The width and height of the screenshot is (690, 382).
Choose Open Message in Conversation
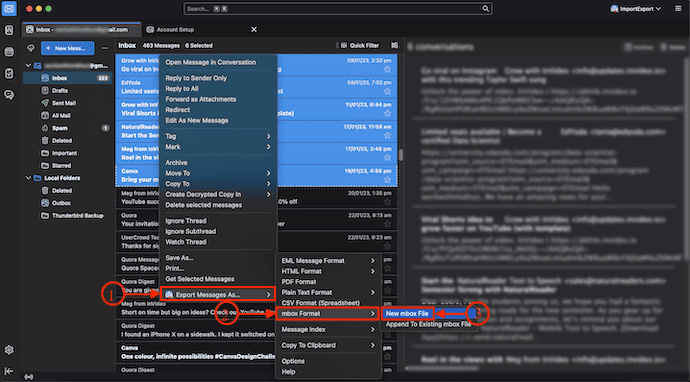pos(218,62)
